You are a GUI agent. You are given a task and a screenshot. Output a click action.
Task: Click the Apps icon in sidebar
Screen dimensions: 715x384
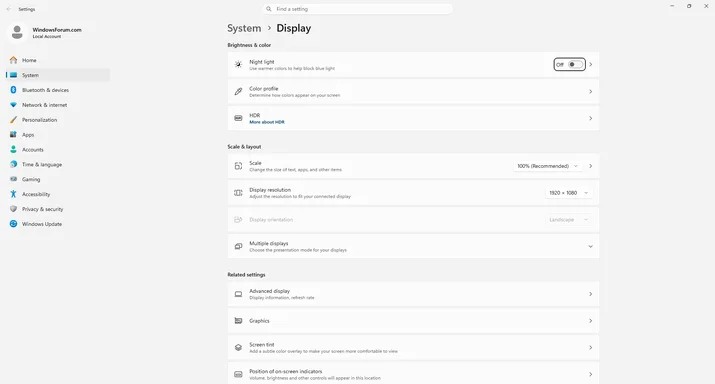pyautogui.click(x=13, y=135)
